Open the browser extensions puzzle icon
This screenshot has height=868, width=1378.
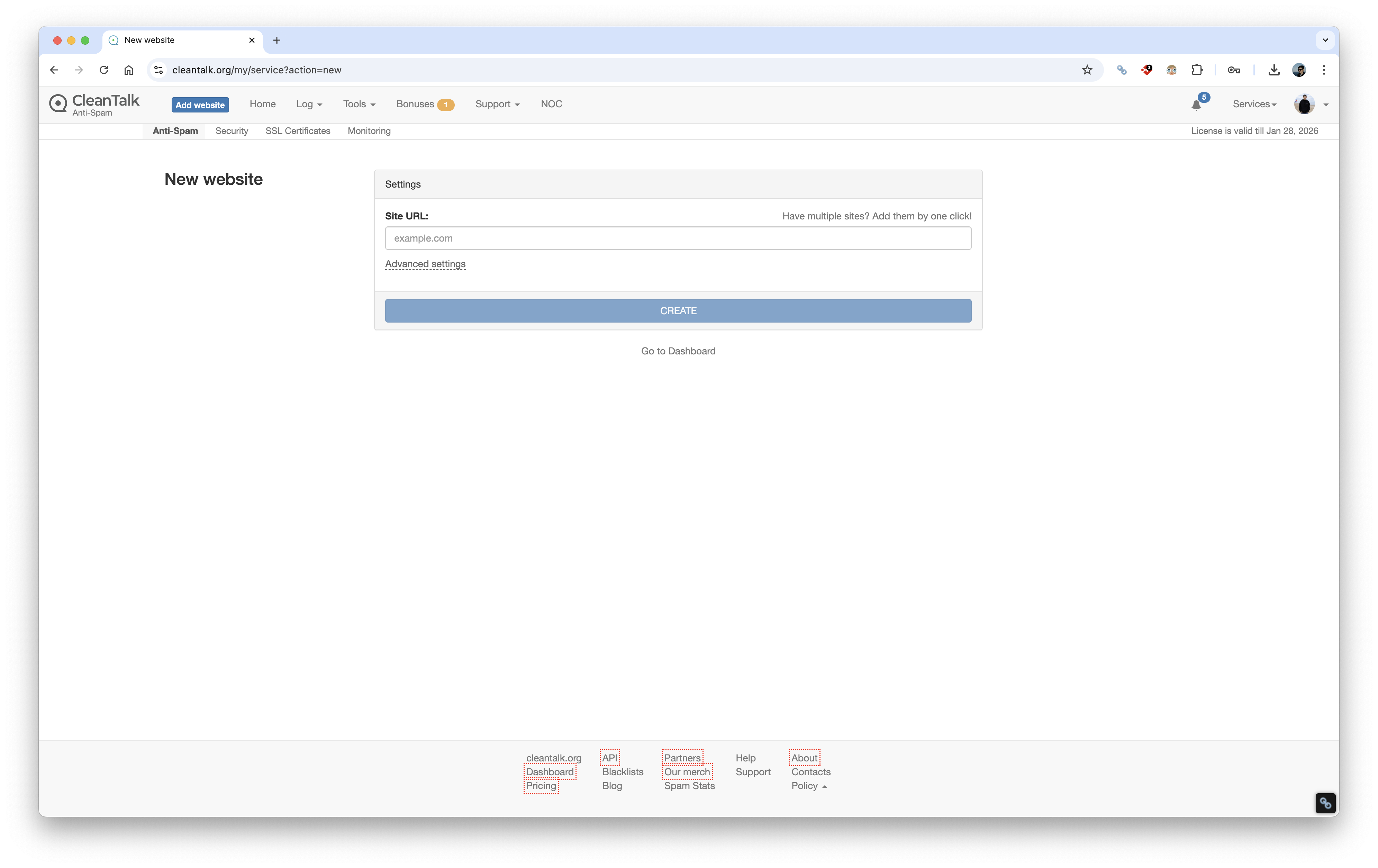1197,70
